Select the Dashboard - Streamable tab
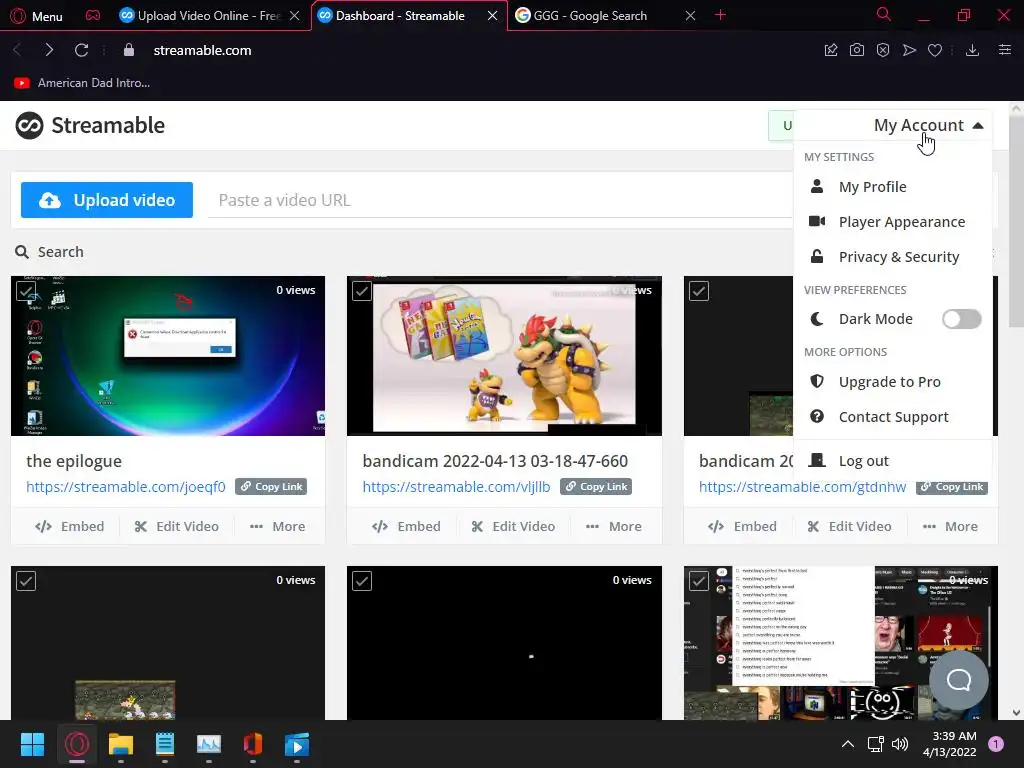 (400, 16)
